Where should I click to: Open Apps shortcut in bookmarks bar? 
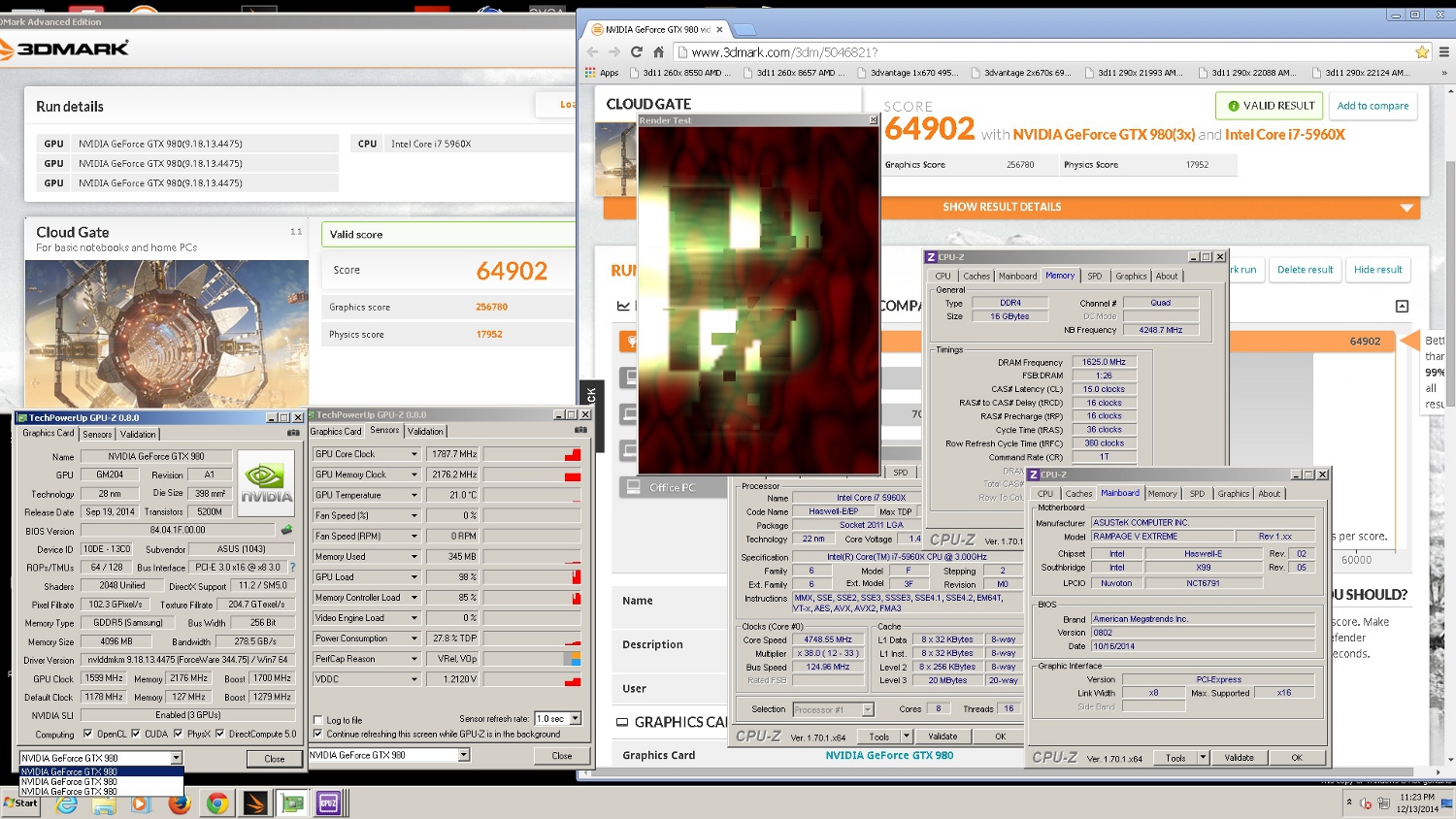(602, 73)
